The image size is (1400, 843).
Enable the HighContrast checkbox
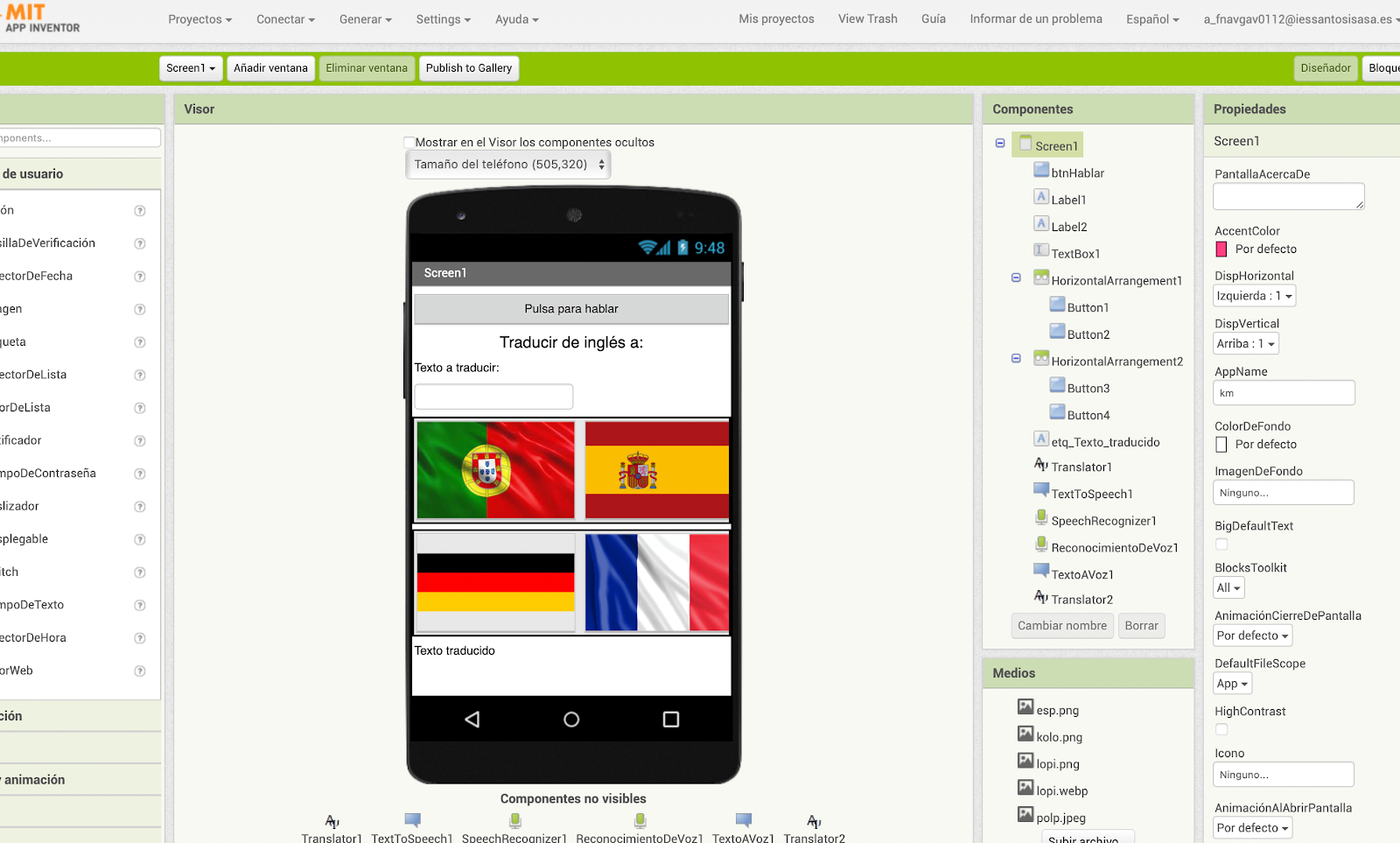point(1221,729)
